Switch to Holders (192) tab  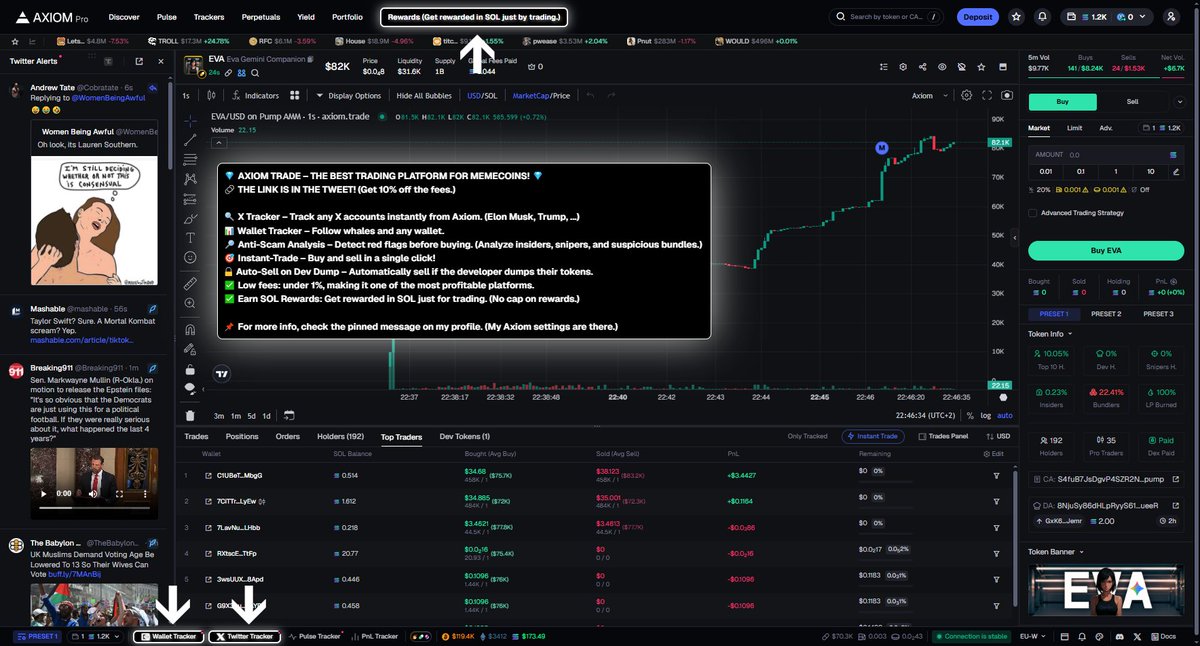pyautogui.click(x=340, y=436)
